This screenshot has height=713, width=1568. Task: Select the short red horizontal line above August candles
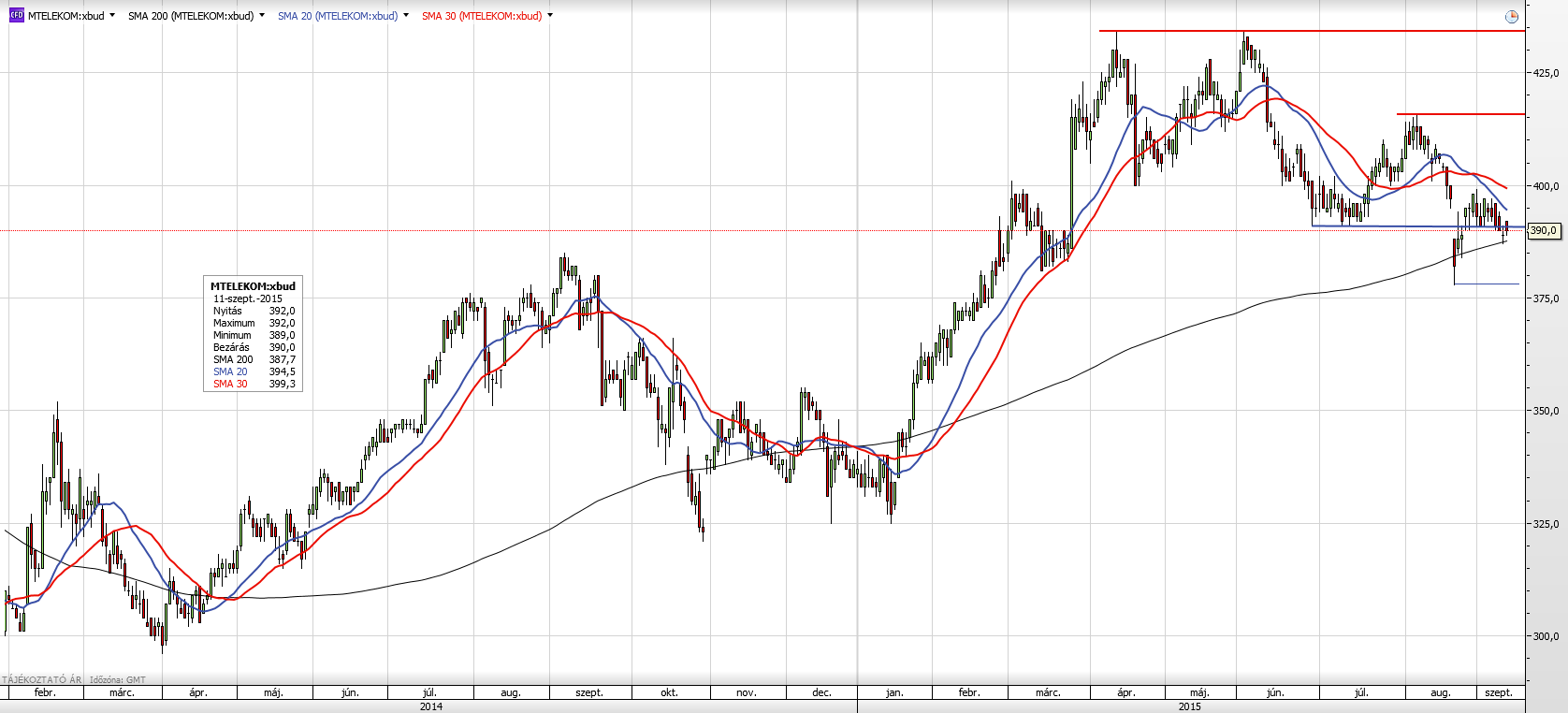1460,114
